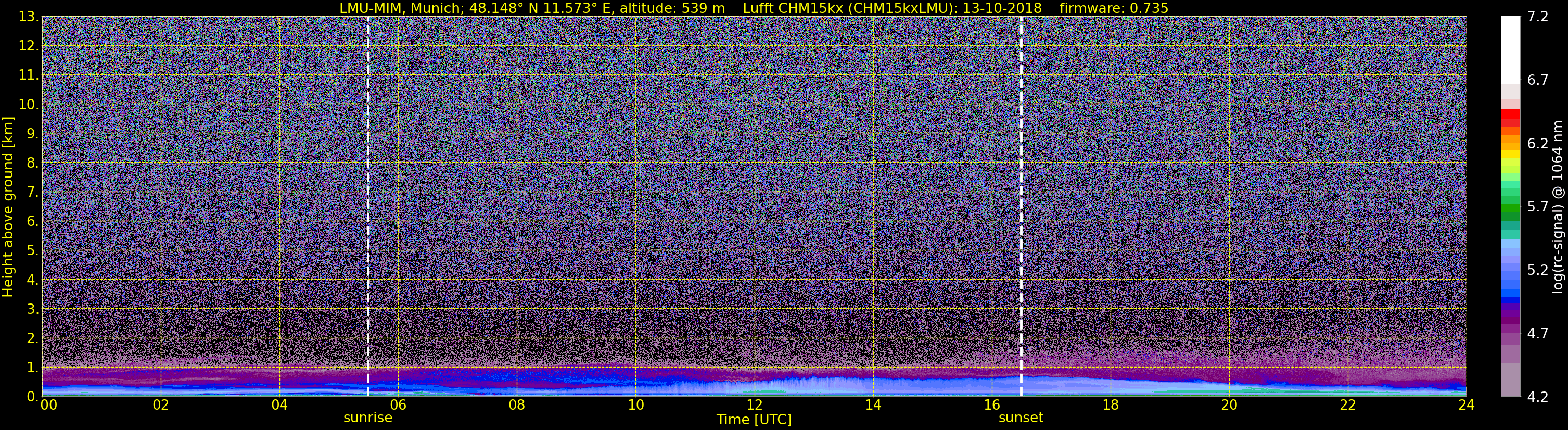The width and height of the screenshot is (1568, 430).
Task: Click the colorbar value '6.7'
Action: pos(1538,80)
